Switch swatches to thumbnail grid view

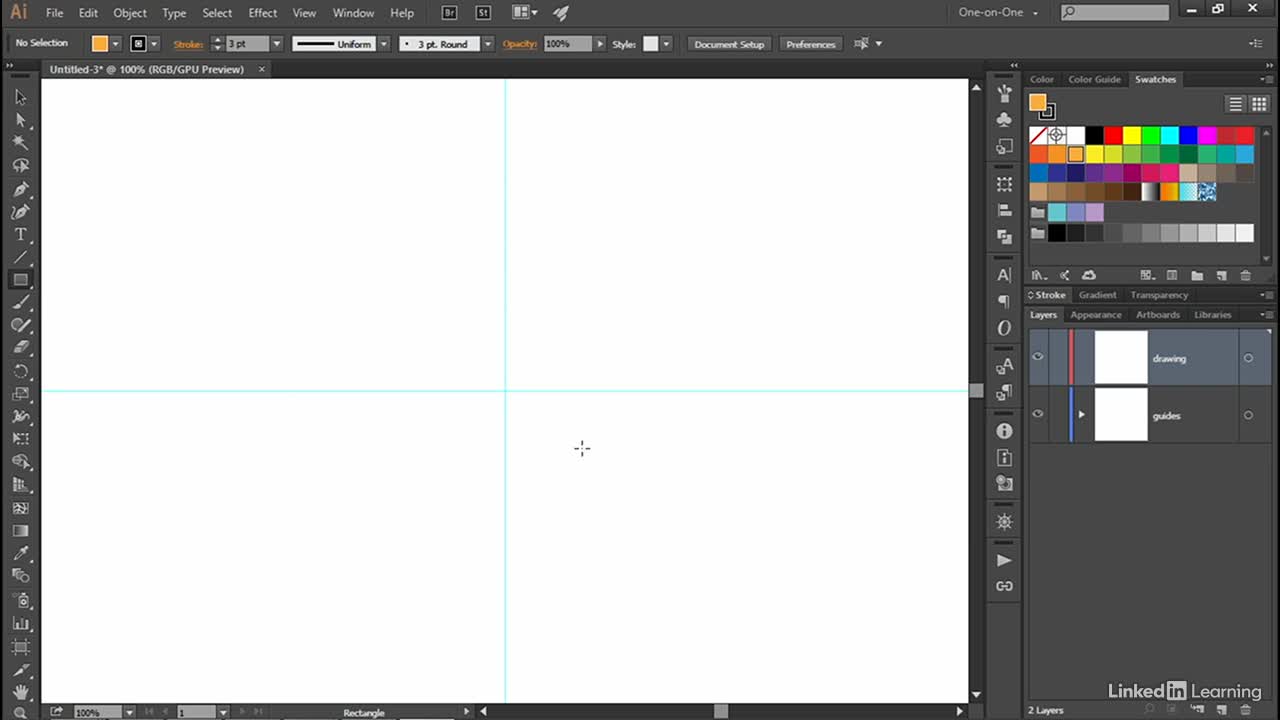click(x=1259, y=104)
